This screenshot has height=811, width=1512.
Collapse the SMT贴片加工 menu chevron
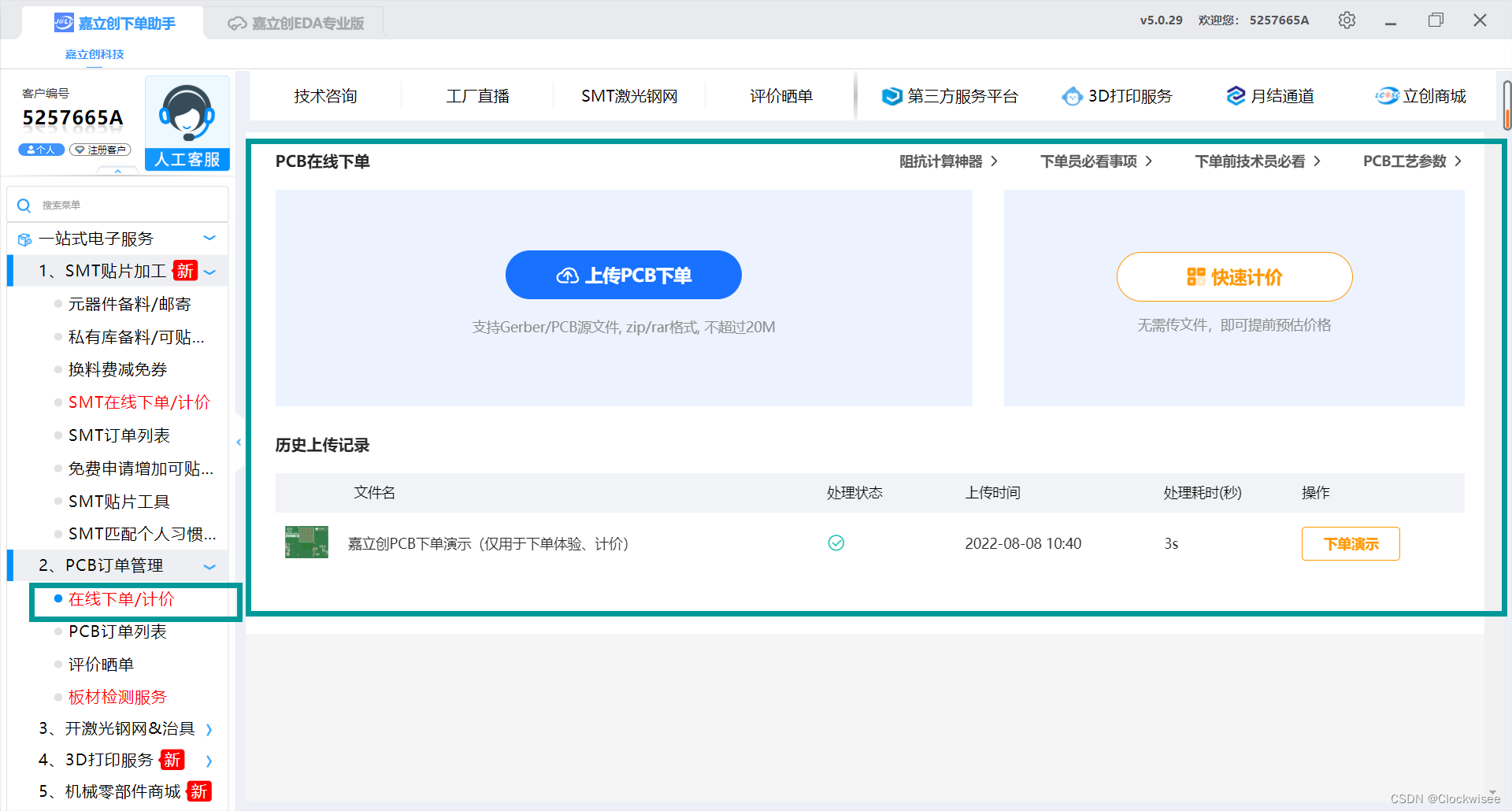[x=209, y=272]
